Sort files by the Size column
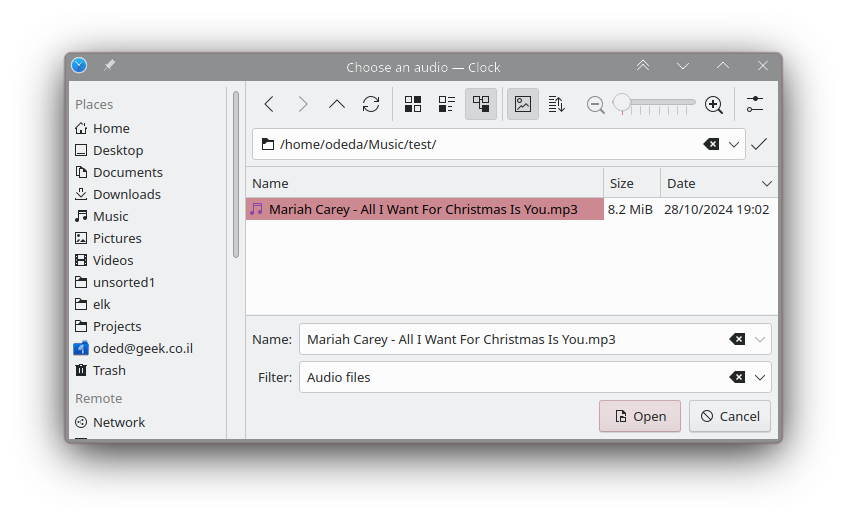The width and height of the screenshot is (847, 520). 632,183
